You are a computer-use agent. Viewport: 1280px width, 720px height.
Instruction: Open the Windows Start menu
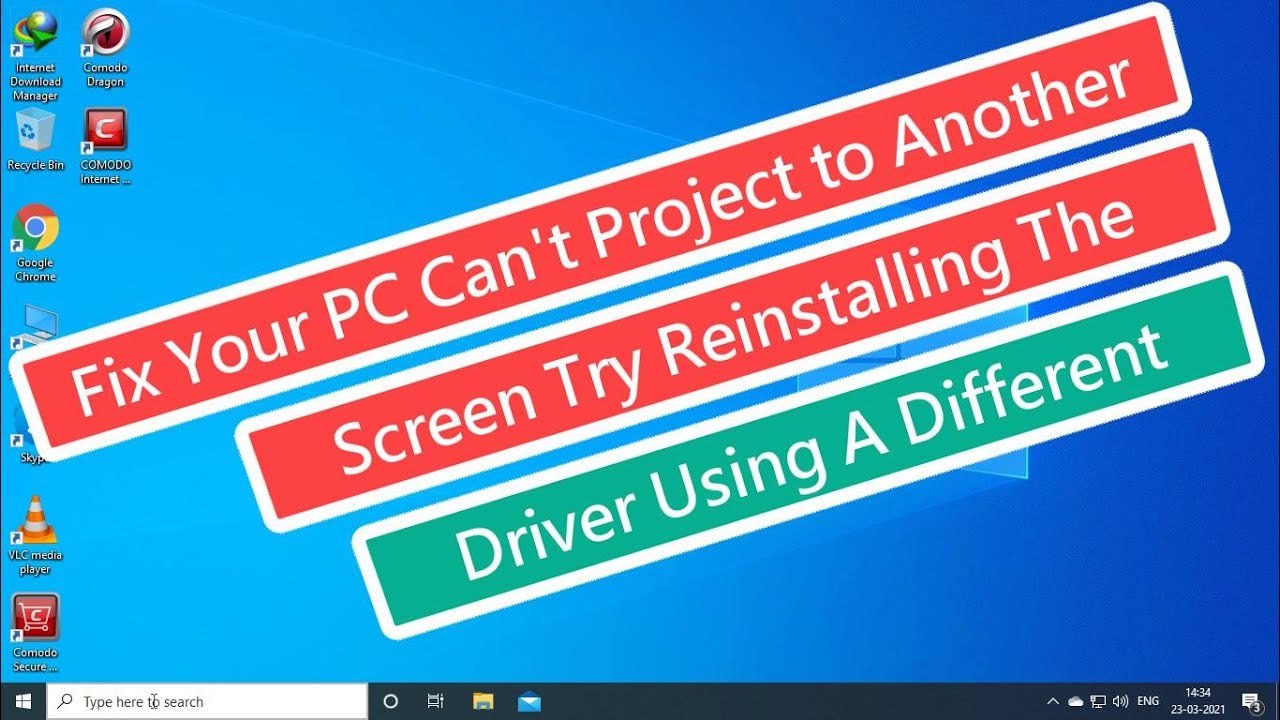(23, 701)
